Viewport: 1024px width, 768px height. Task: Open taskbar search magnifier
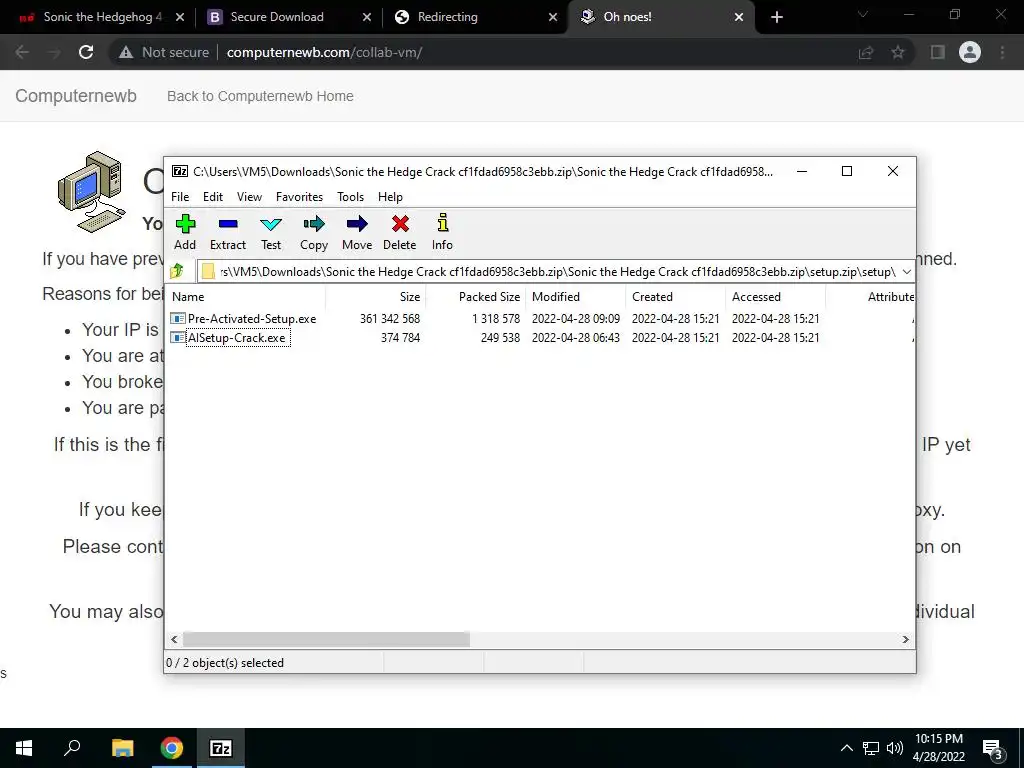pos(72,748)
